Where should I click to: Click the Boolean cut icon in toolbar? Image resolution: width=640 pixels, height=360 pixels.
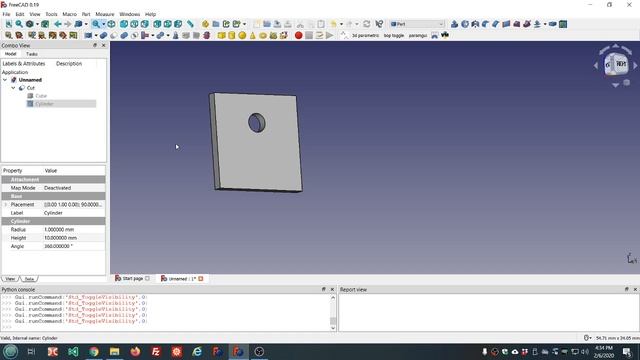point(113,36)
